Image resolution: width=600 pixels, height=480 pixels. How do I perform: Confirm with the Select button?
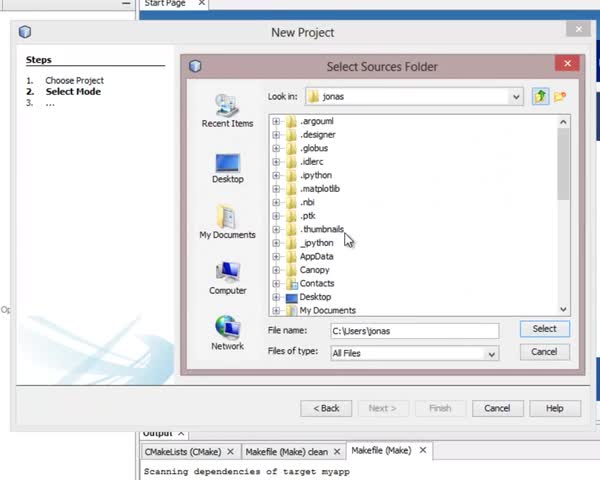[x=545, y=329]
